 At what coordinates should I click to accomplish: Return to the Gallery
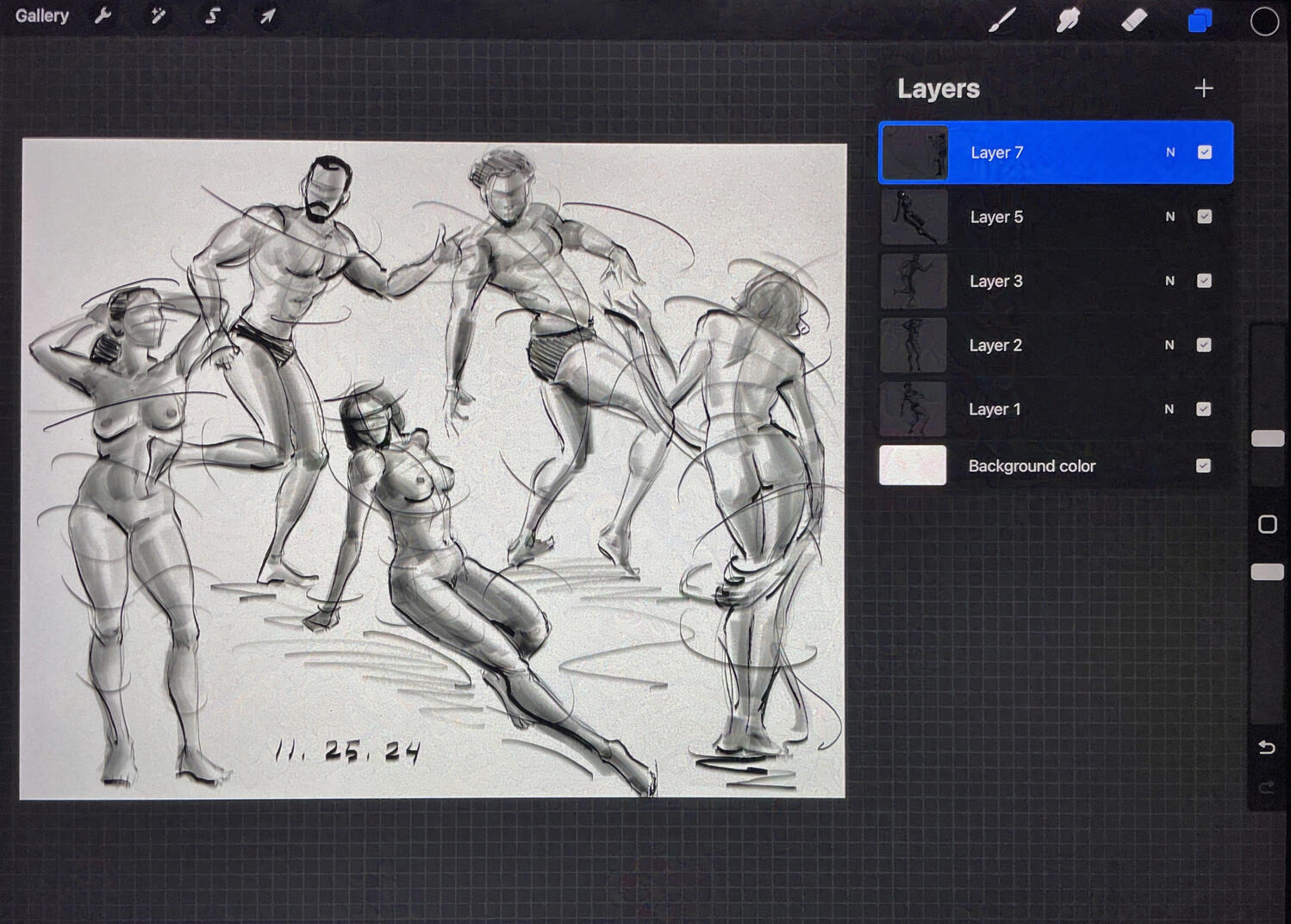pos(41,16)
